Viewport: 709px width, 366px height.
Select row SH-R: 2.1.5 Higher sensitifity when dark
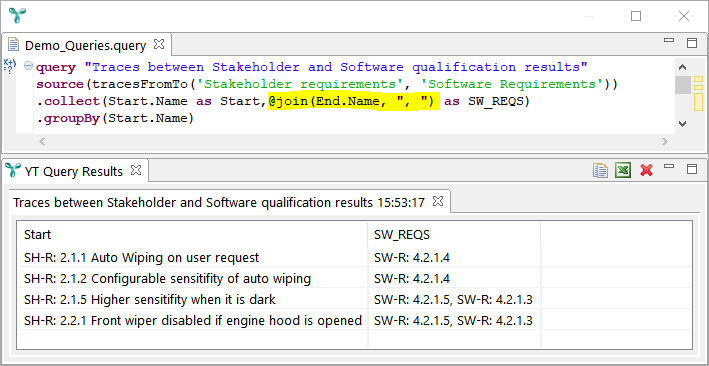354,299
